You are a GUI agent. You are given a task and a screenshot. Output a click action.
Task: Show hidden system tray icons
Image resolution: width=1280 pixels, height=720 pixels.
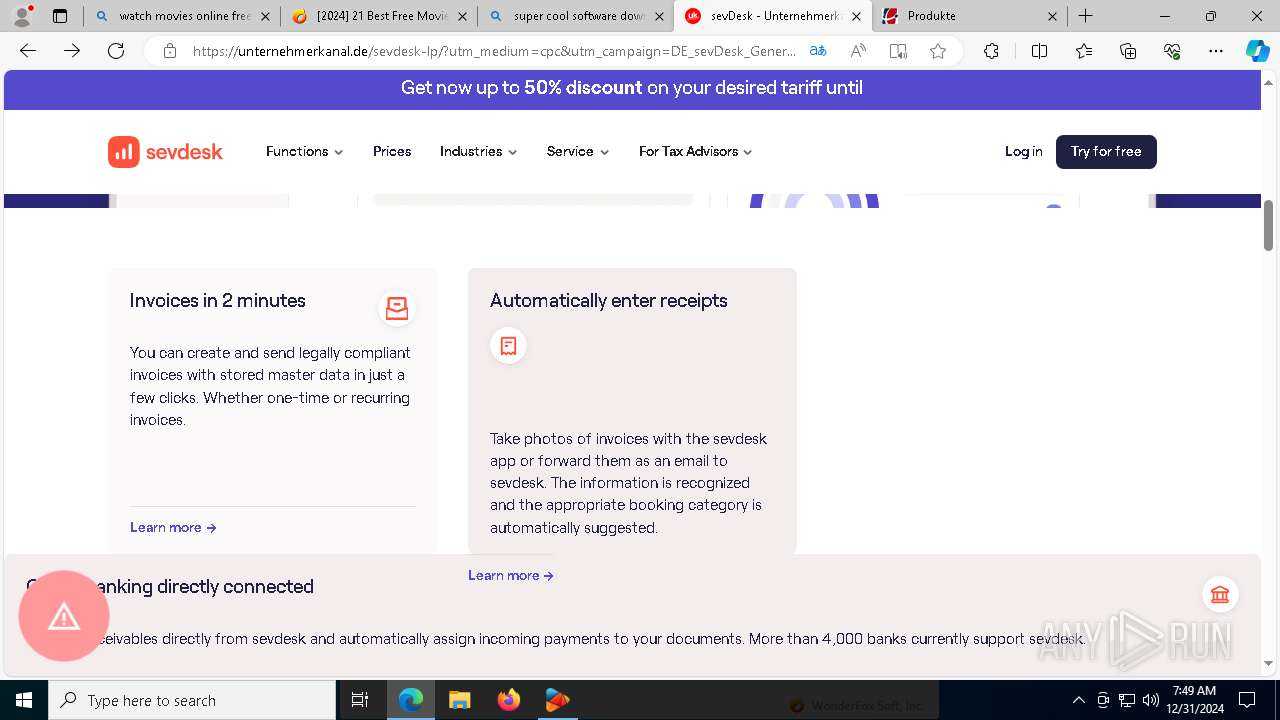1078,700
